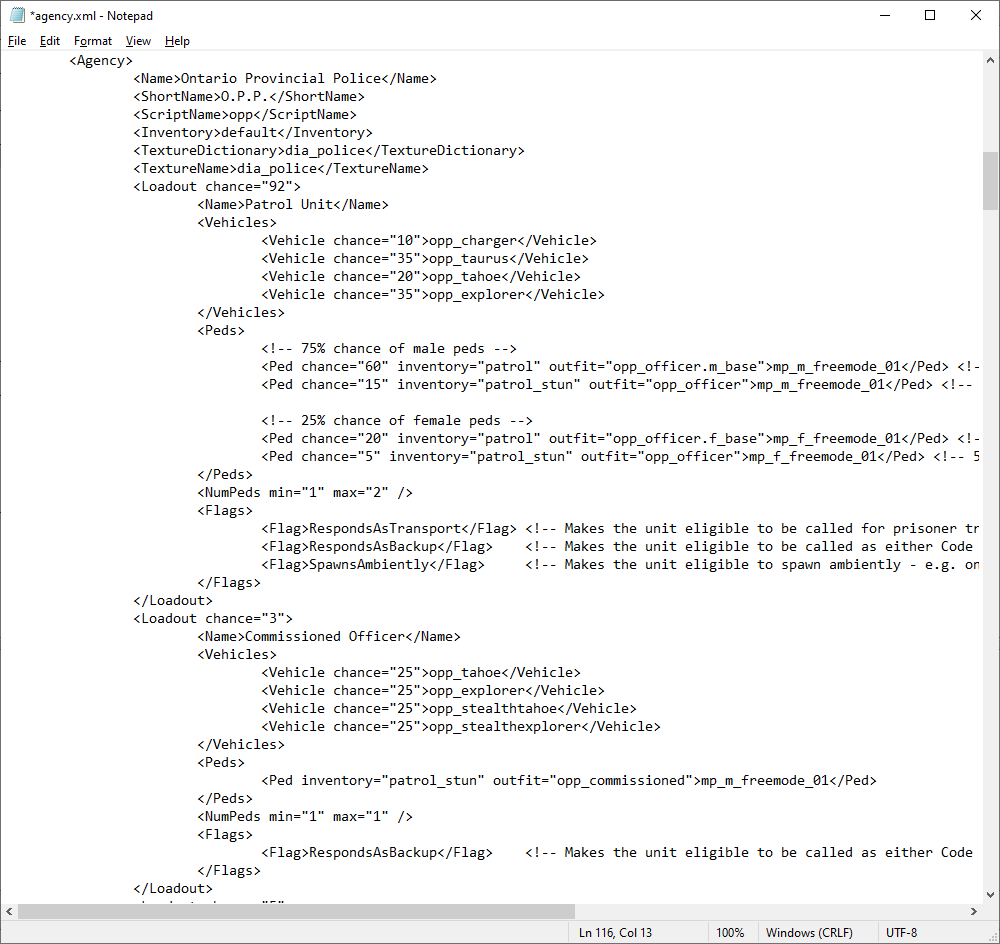Click the Loadout chance="3" line

point(213,618)
